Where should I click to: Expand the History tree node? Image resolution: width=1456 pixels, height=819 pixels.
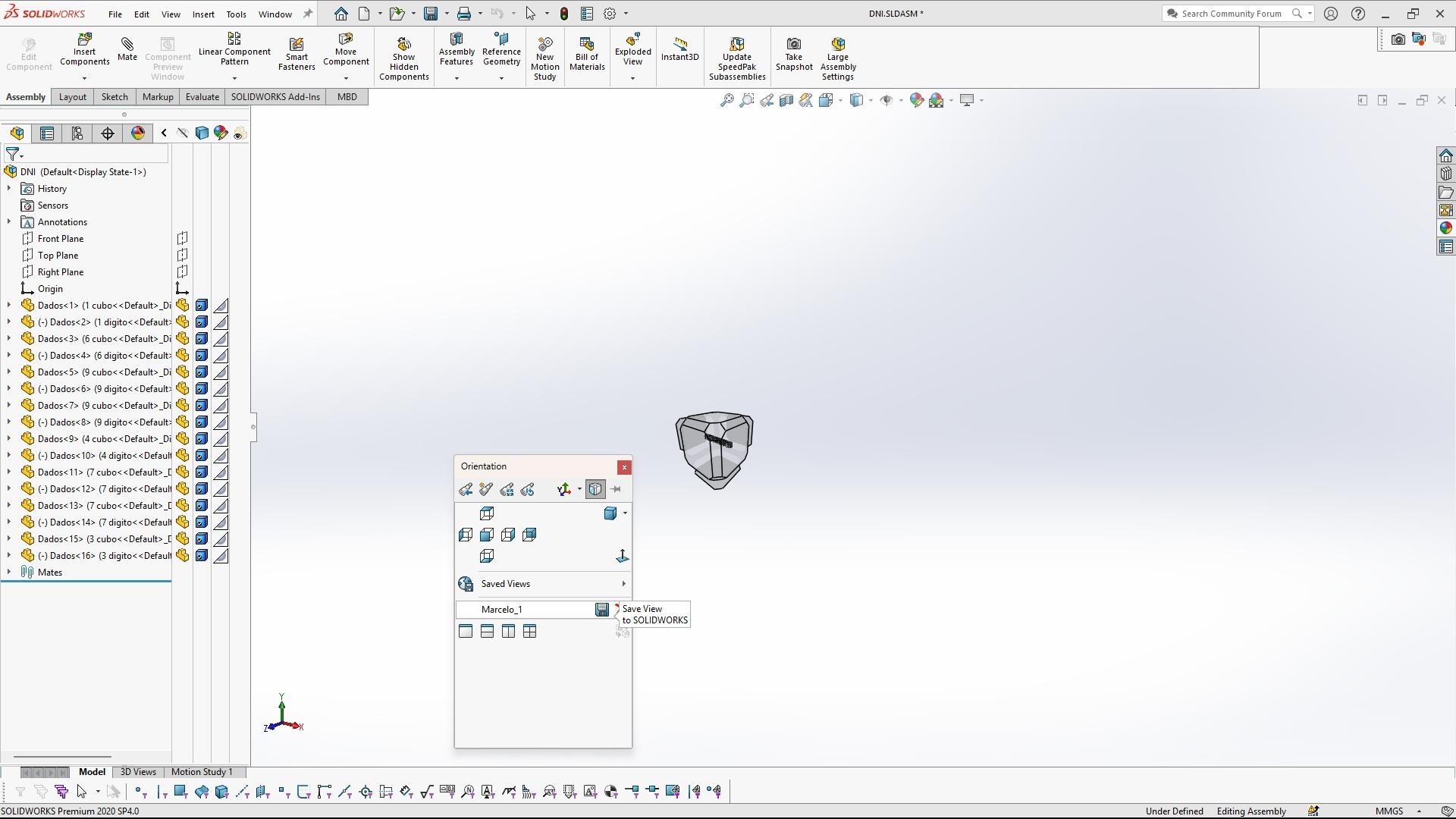pos(9,189)
